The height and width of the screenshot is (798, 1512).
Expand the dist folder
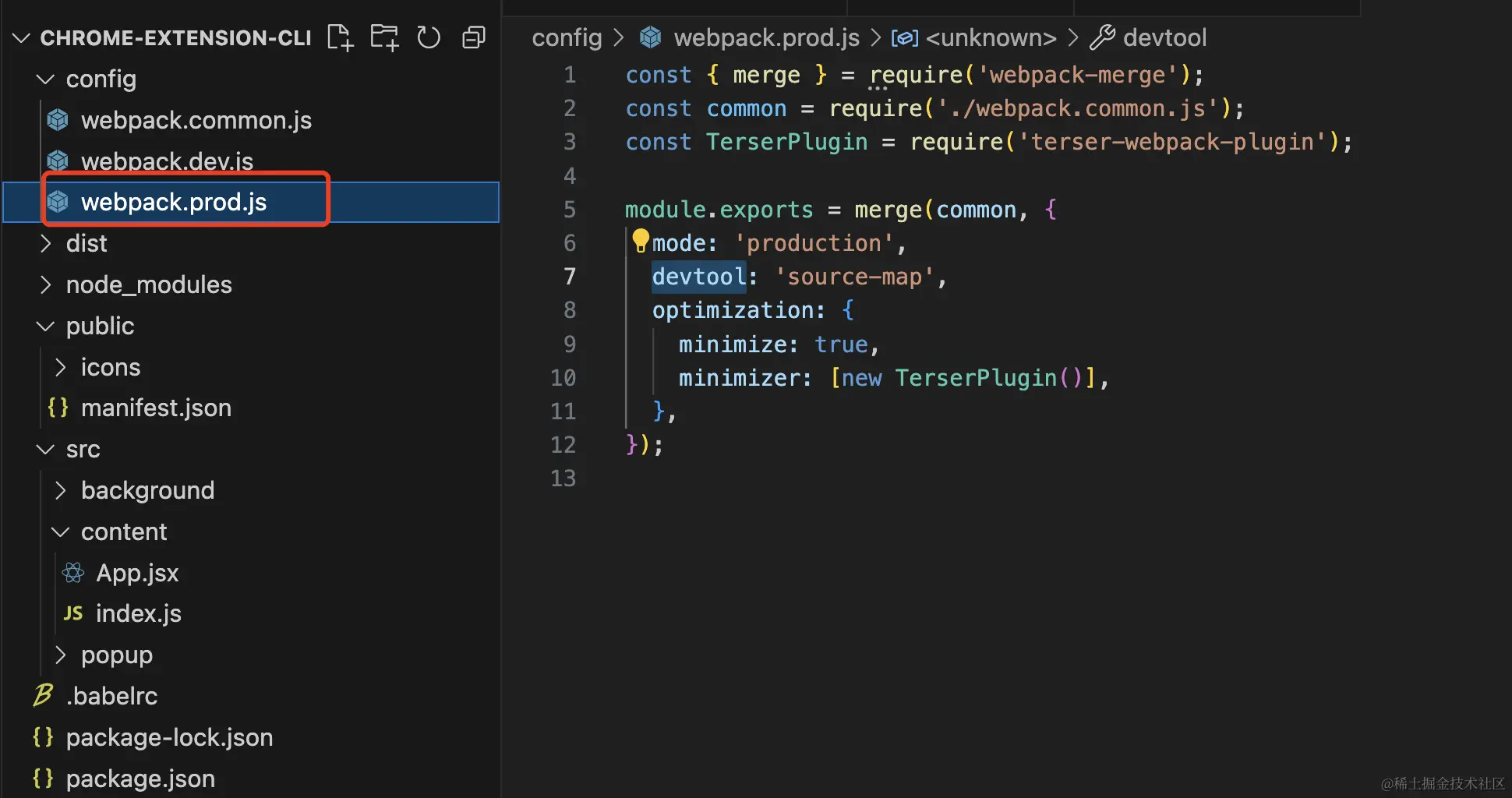point(45,243)
